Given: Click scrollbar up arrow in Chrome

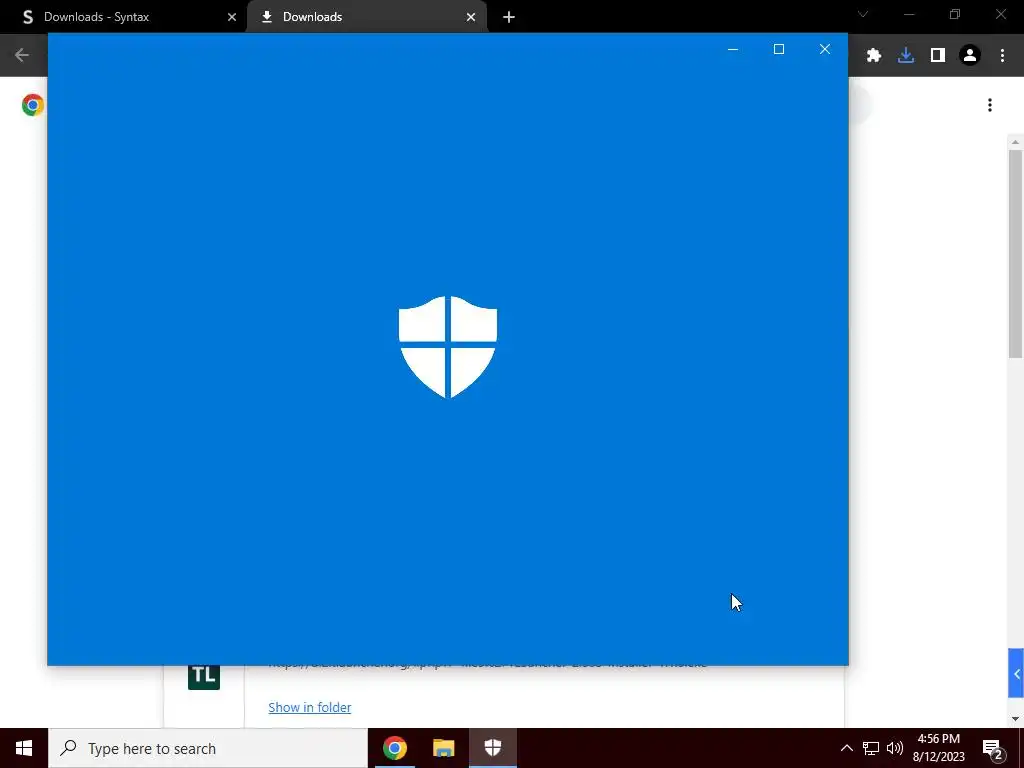Looking at the screenshot, I should [1015, 142].
